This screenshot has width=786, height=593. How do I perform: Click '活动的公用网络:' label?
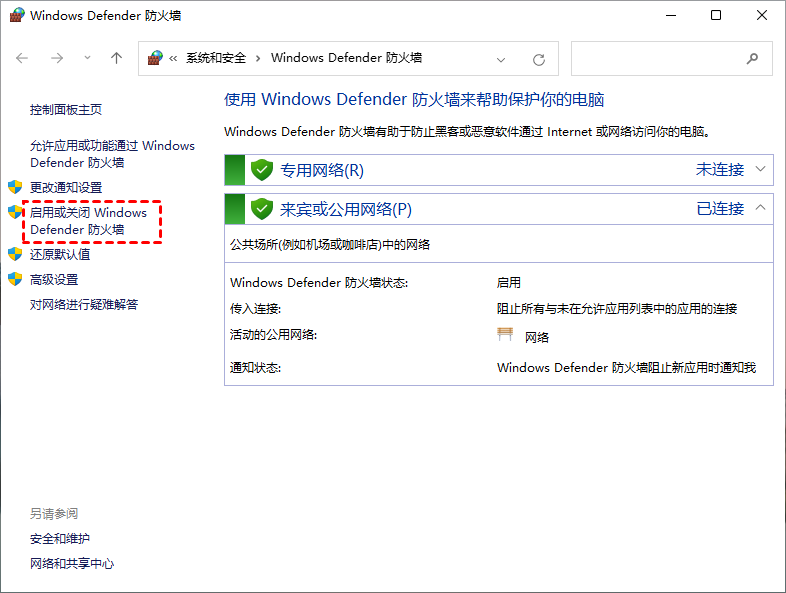click(x=273, y=334)
